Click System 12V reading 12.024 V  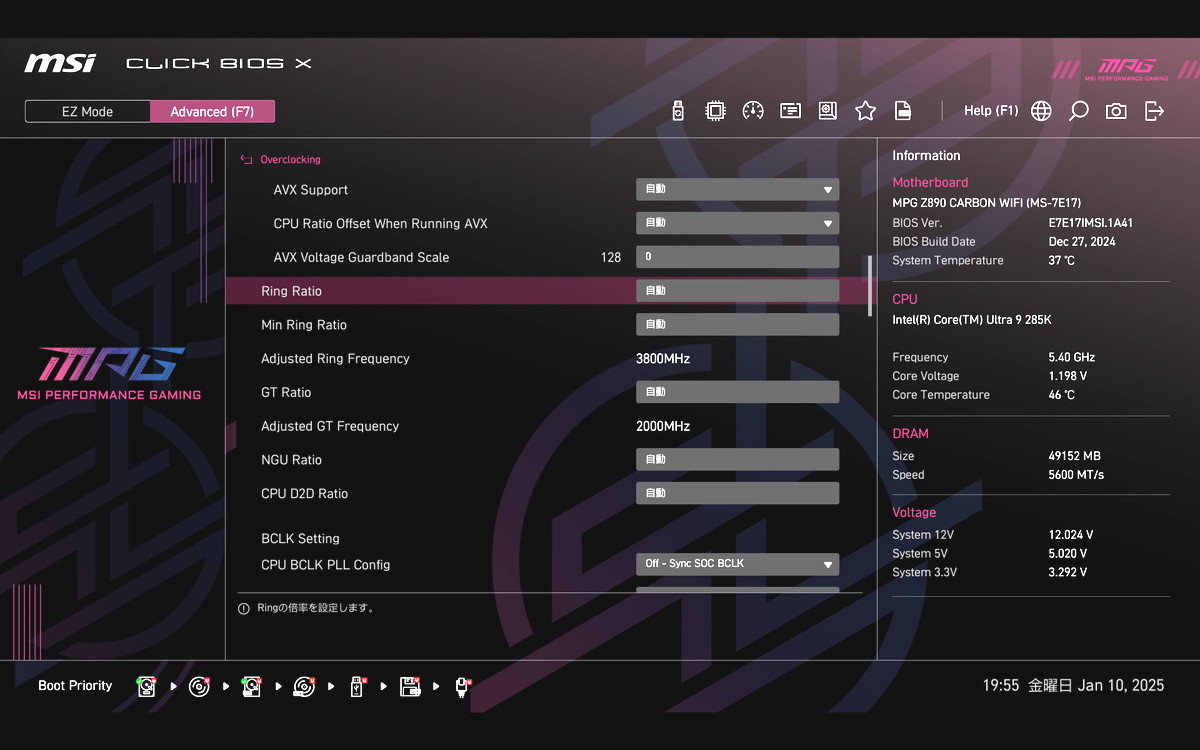click(x=1071, y=535)
